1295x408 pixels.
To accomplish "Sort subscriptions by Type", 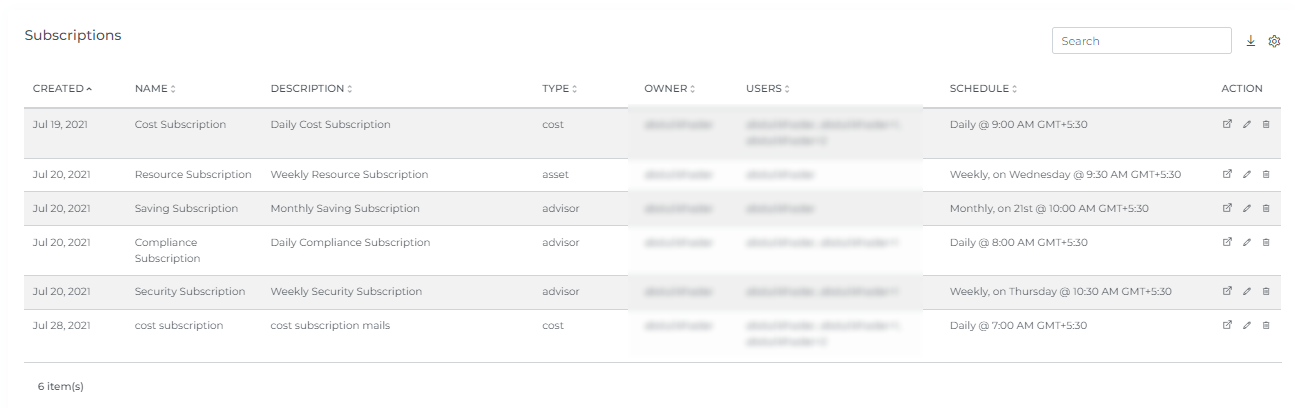I will click(560, 89).
